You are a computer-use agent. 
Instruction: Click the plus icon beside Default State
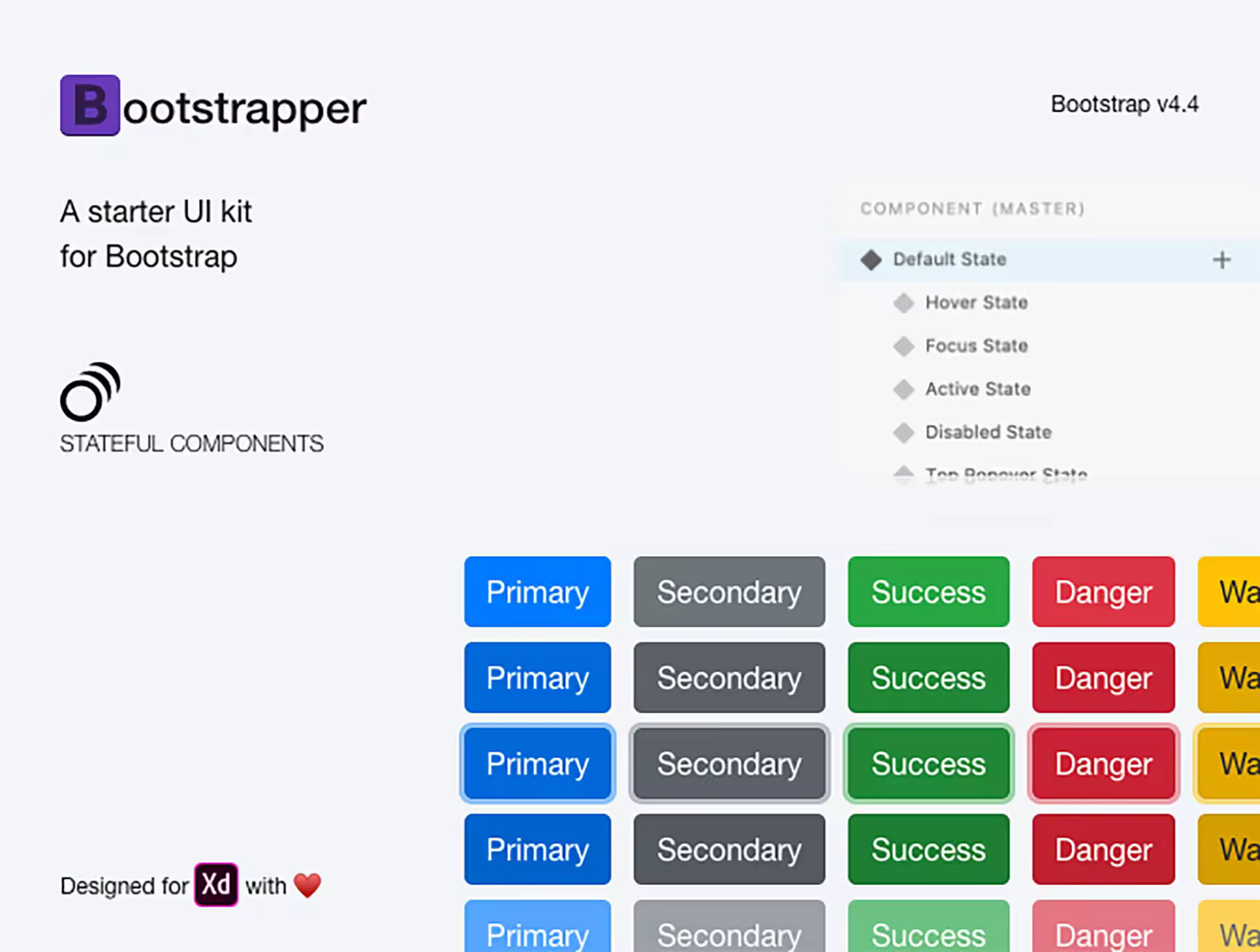tap(1221, 260)
